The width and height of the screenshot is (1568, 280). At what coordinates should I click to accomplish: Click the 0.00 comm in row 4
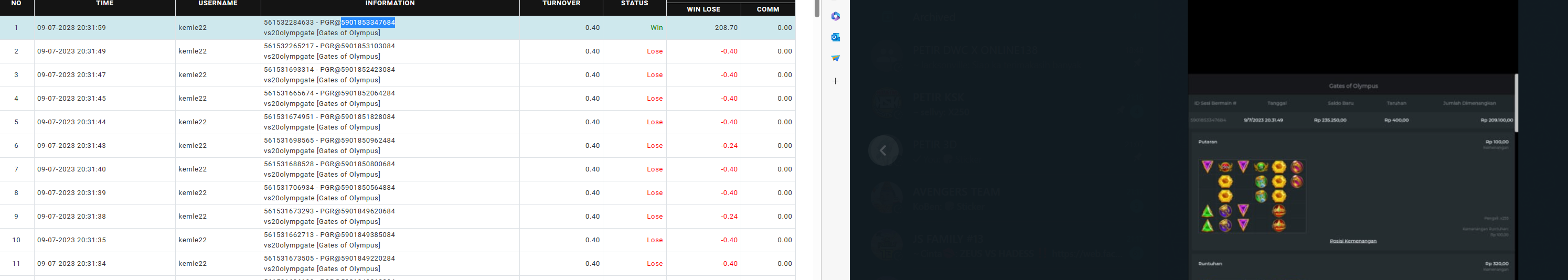pos(785,99)
